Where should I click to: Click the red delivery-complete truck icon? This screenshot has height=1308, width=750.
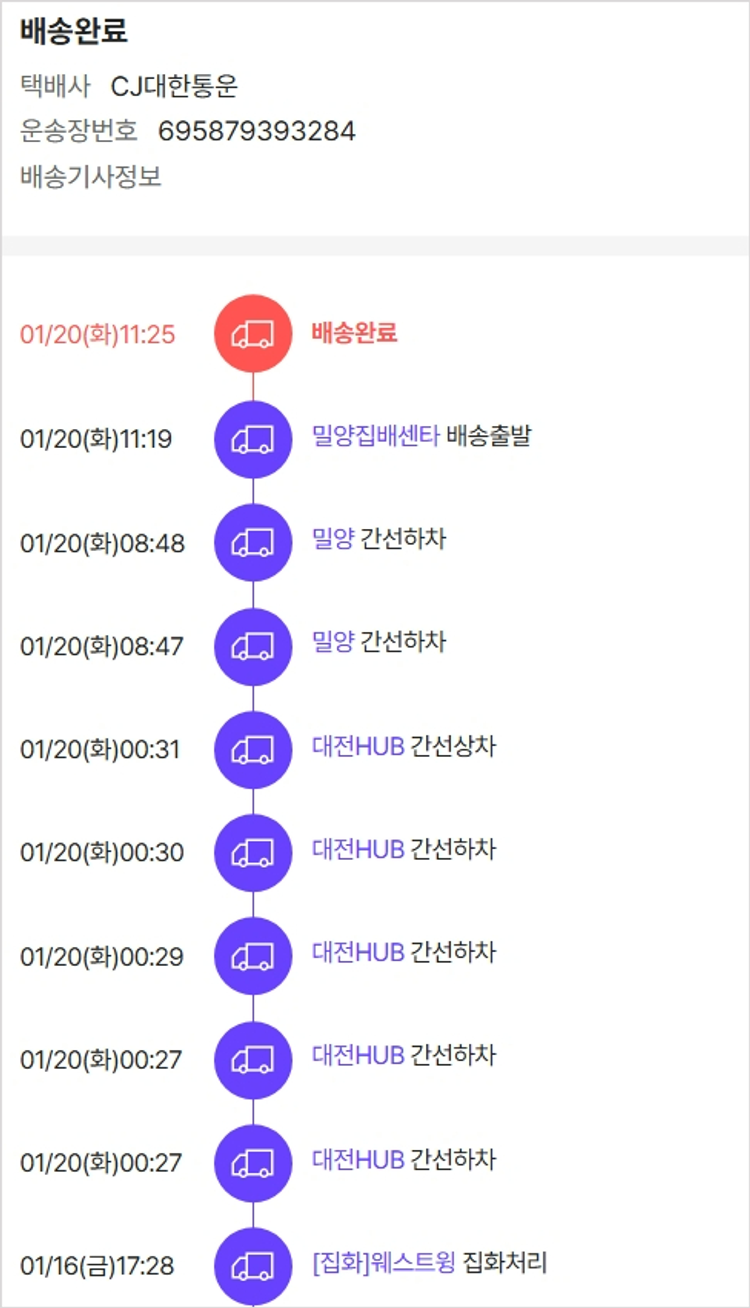(x=253, y=334)
